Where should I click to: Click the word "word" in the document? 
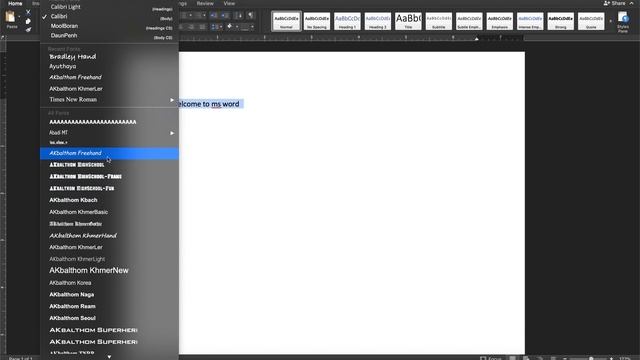pos(231,104)
